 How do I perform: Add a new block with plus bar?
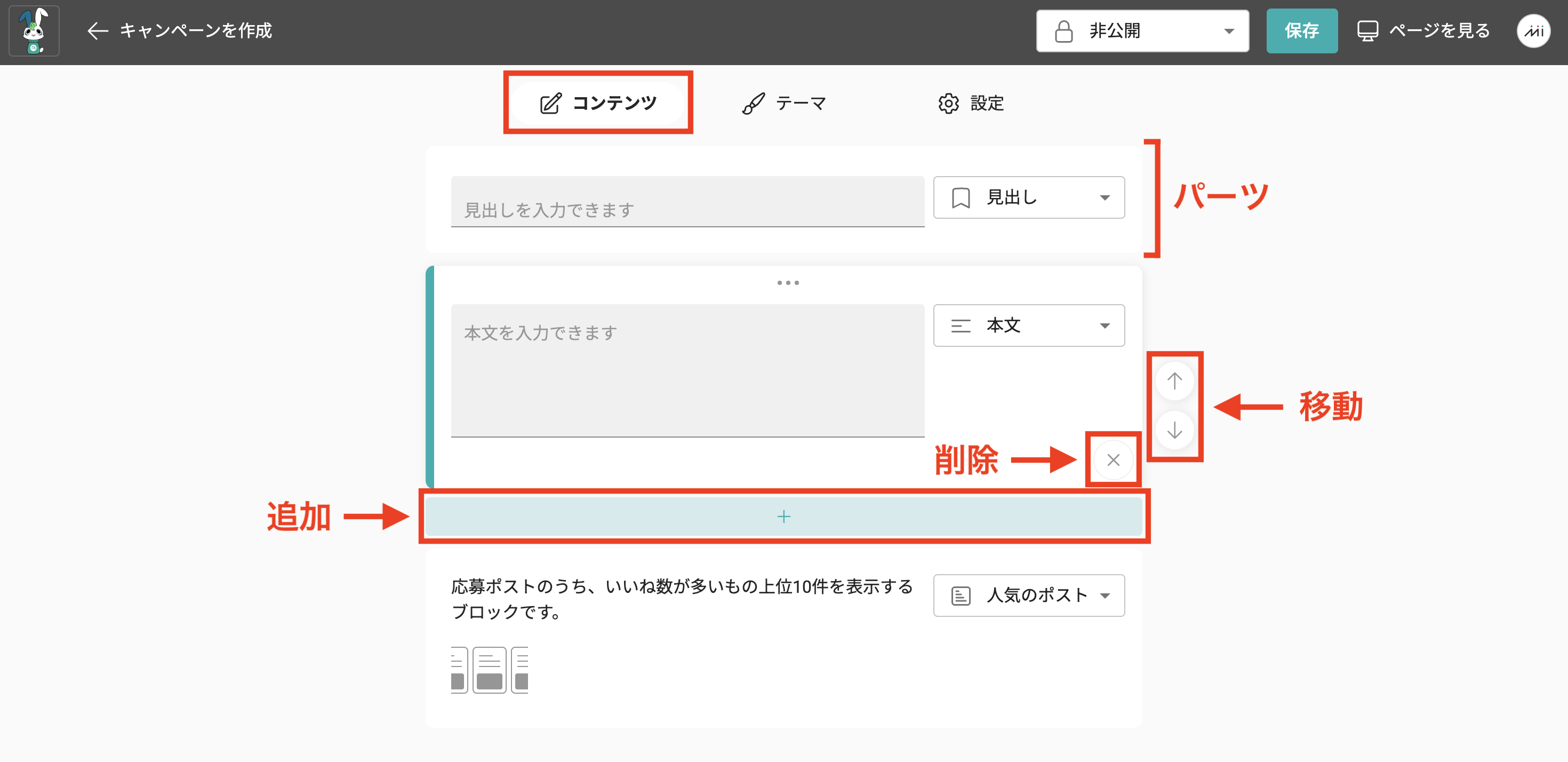click(x=783, y=517)
